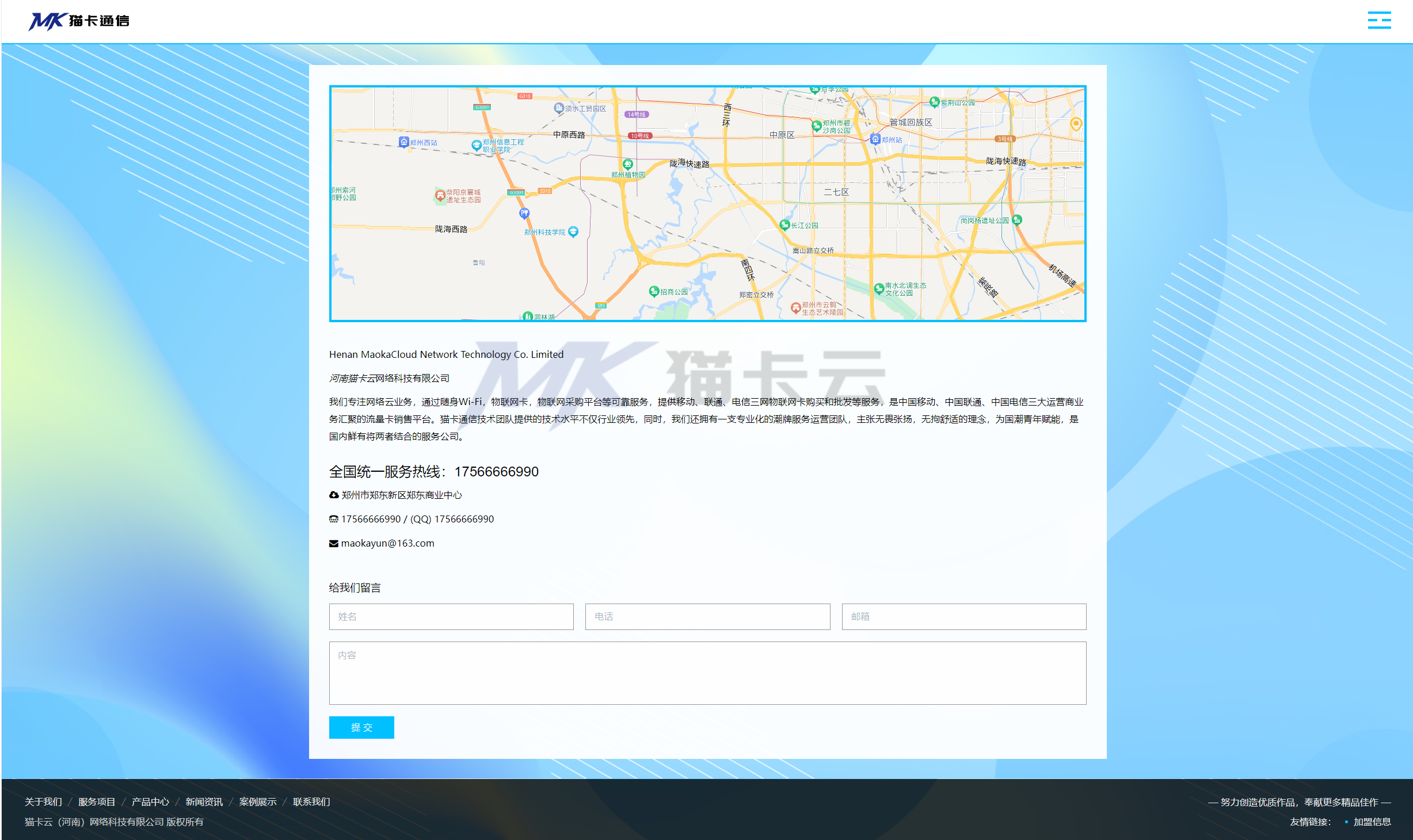Click the 全国统一服务热线 hotline heading
The height and width of the screenshot is (840, 1413).
434,472
